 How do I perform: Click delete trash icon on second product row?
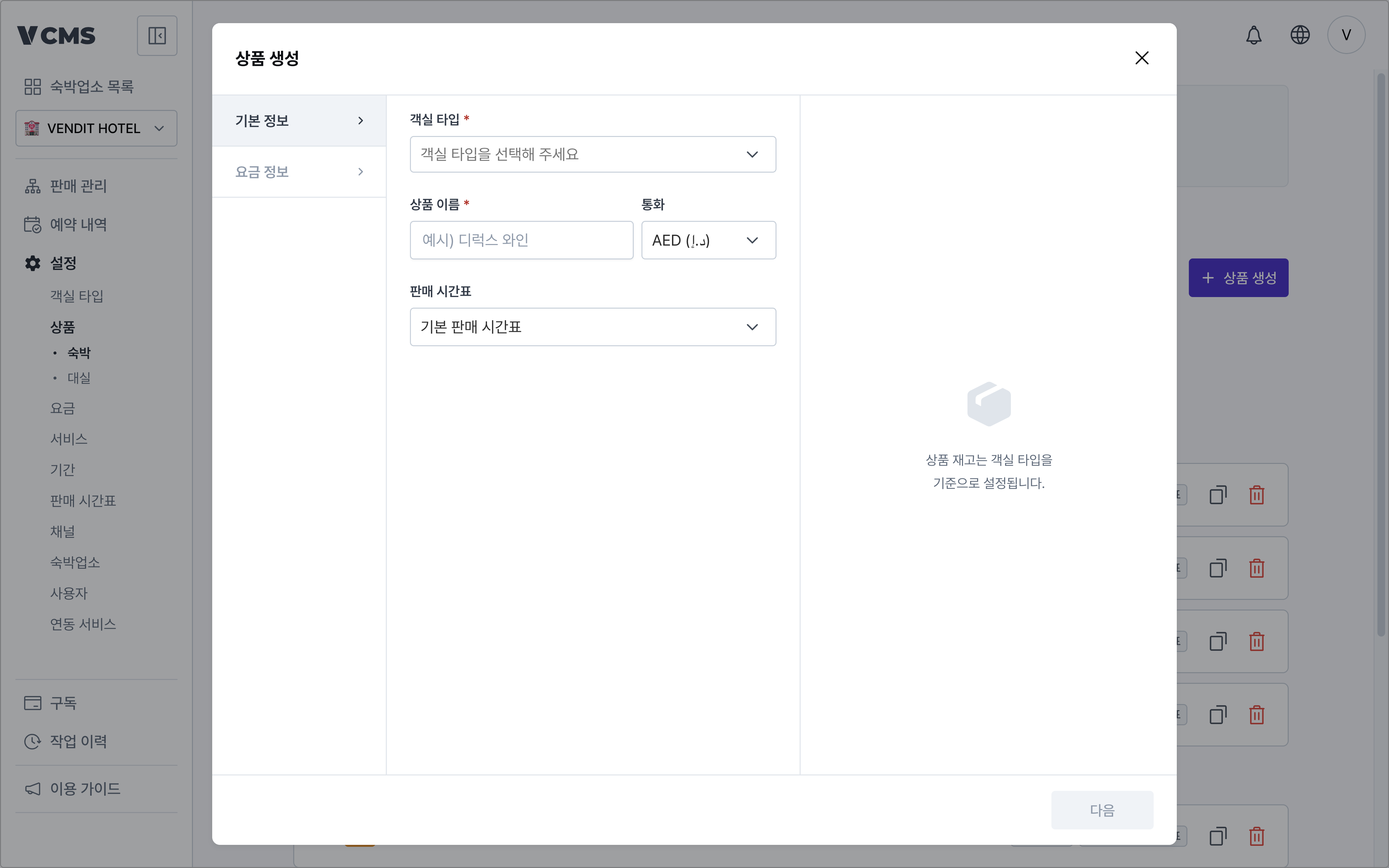coord(1257,568)
